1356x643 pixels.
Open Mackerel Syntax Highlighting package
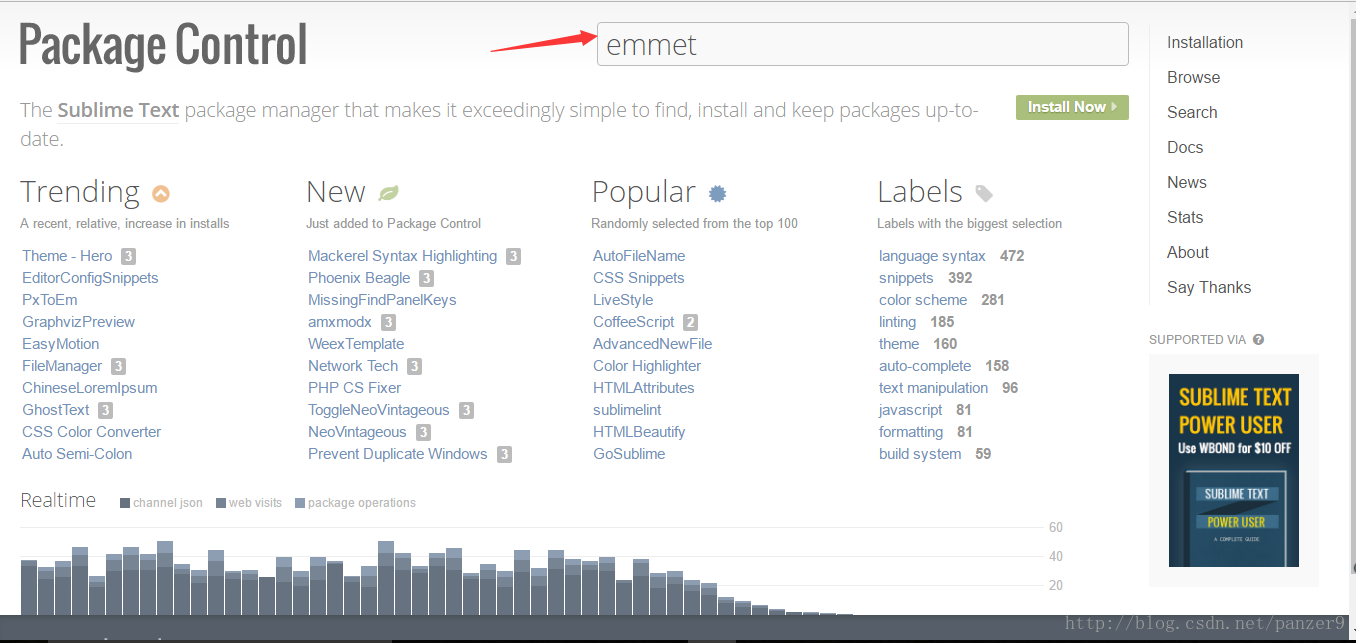[x=402, y=256]
